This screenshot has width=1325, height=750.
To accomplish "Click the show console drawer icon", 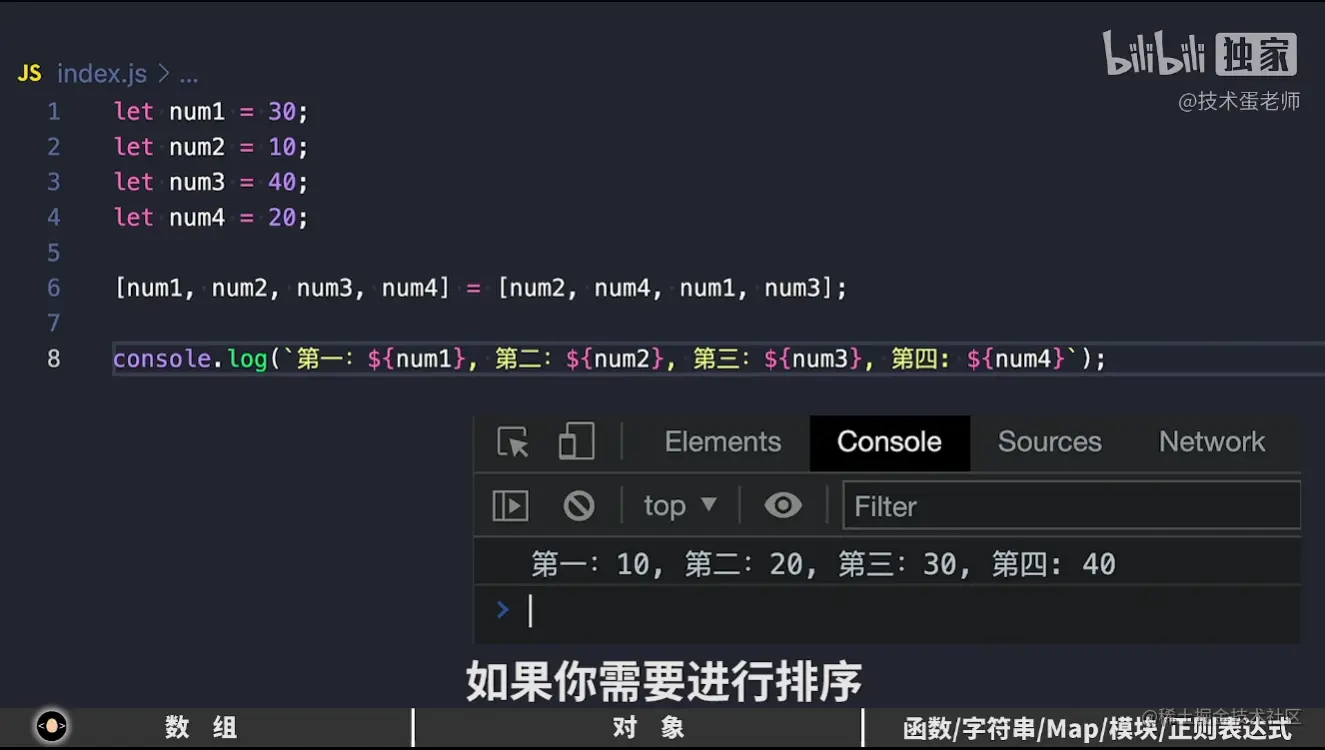I will [509, 506].
